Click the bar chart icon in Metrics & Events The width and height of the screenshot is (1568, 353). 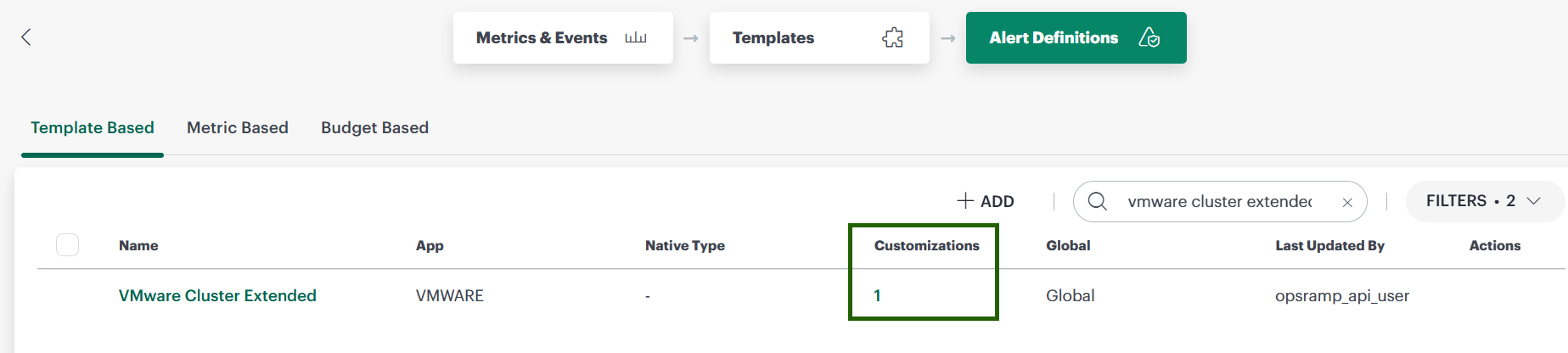636,37
